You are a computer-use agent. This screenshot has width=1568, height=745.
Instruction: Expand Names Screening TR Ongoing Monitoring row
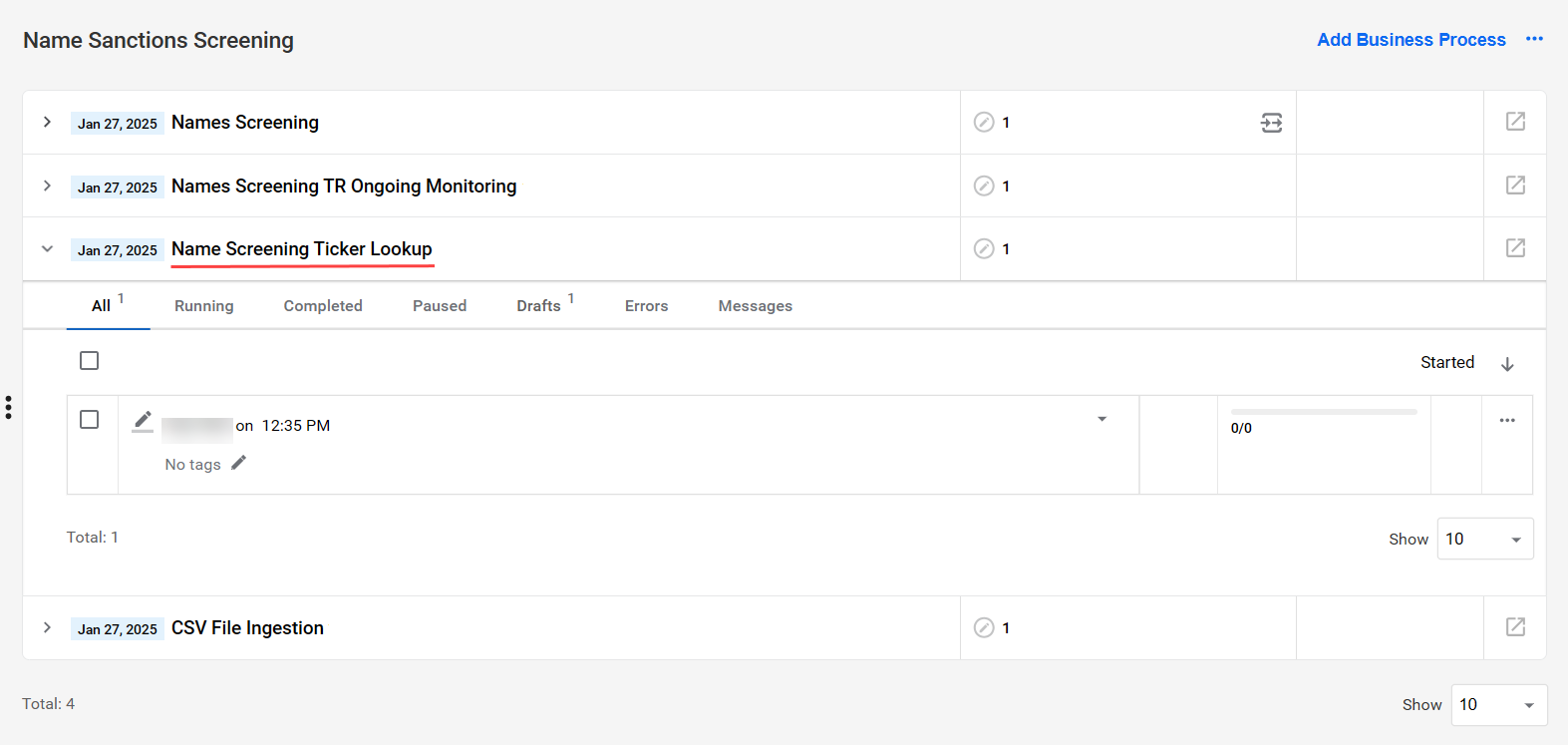pos(47,186)
